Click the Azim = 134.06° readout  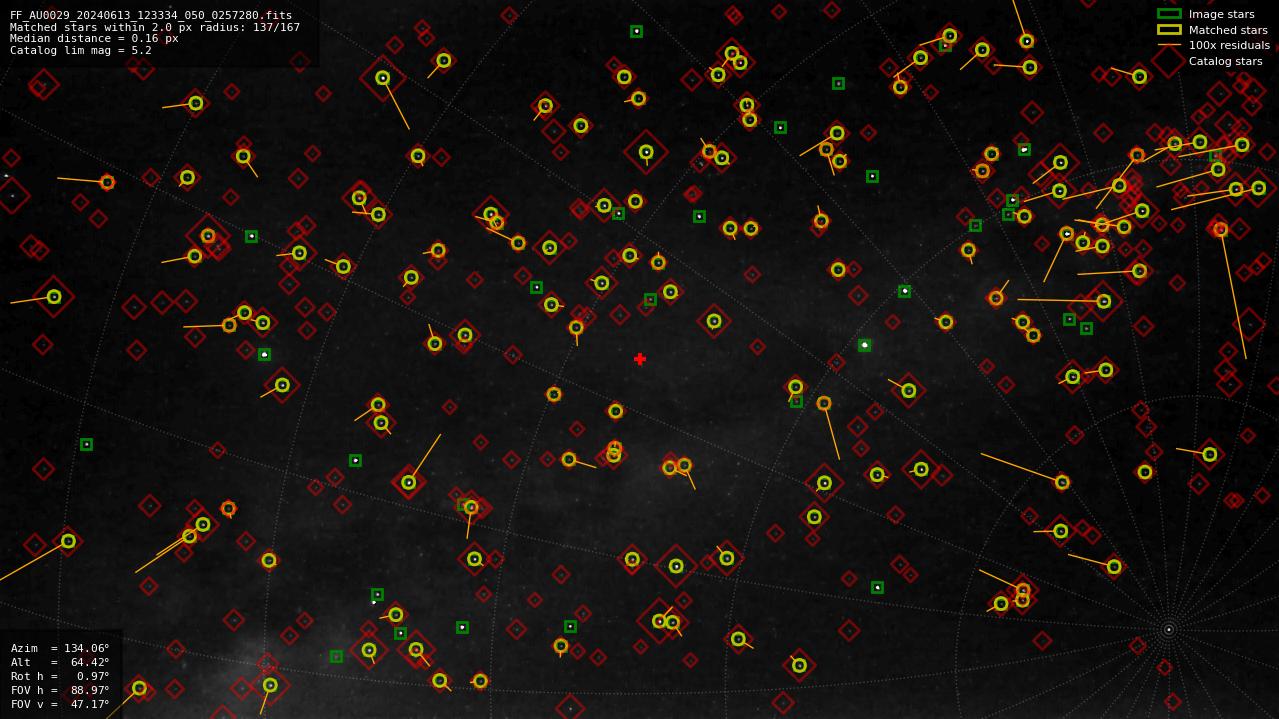click(x=60, y=648)
